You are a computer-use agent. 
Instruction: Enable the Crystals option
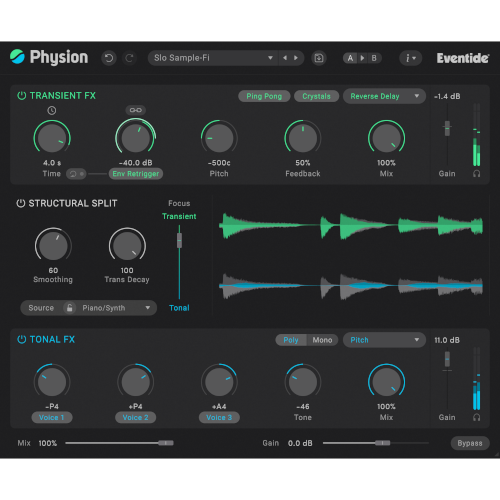pyautogui.click(x=316, y=96)
